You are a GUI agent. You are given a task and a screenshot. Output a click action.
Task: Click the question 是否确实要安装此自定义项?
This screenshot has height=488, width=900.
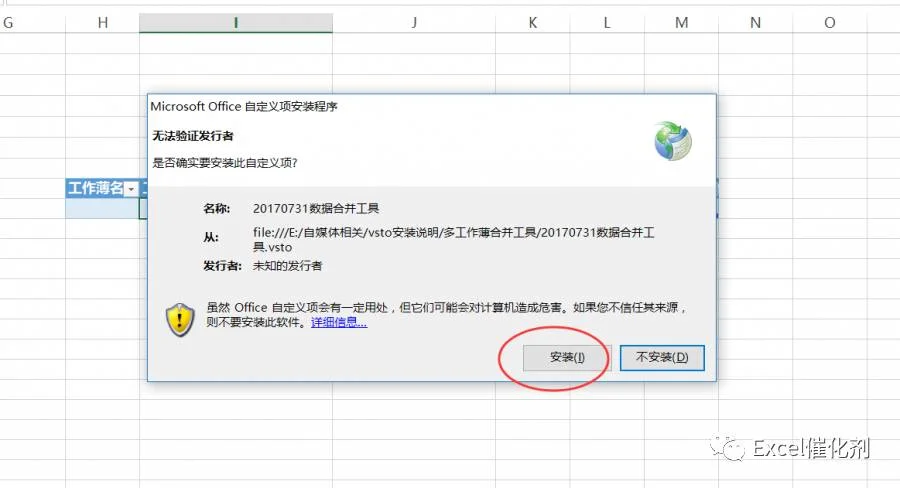coord(224,163)
